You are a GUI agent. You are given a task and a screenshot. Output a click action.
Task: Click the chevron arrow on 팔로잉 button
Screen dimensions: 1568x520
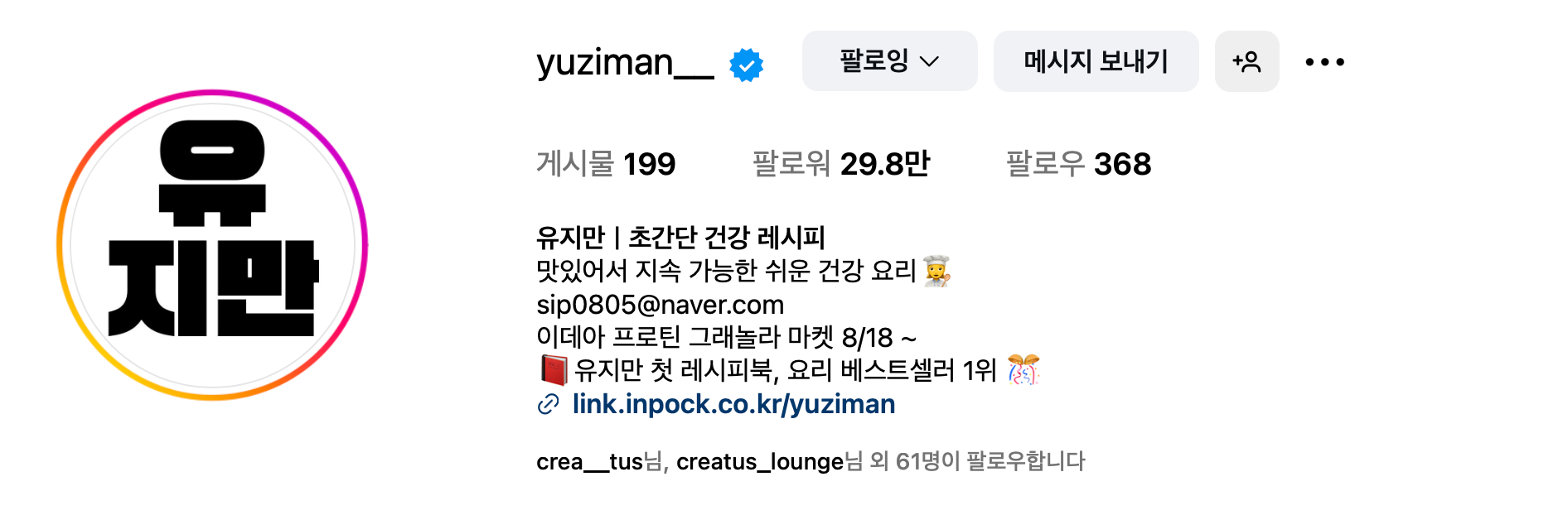point(929,62)
